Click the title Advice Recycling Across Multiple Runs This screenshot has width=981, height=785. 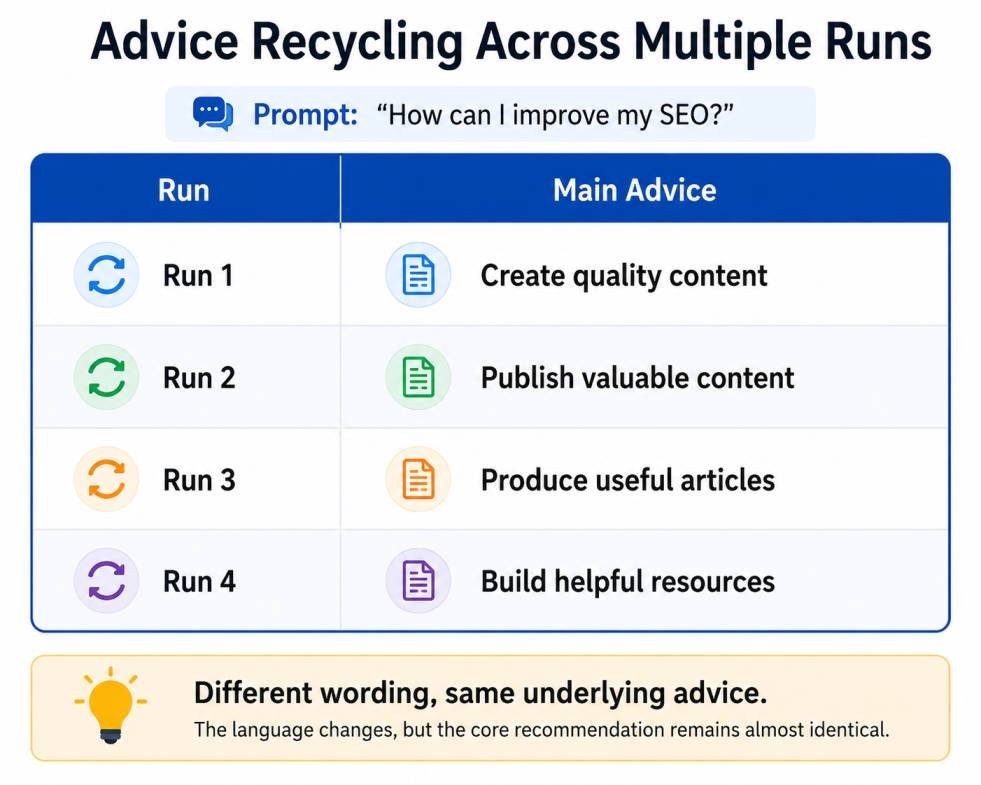(x=511, y=43)
